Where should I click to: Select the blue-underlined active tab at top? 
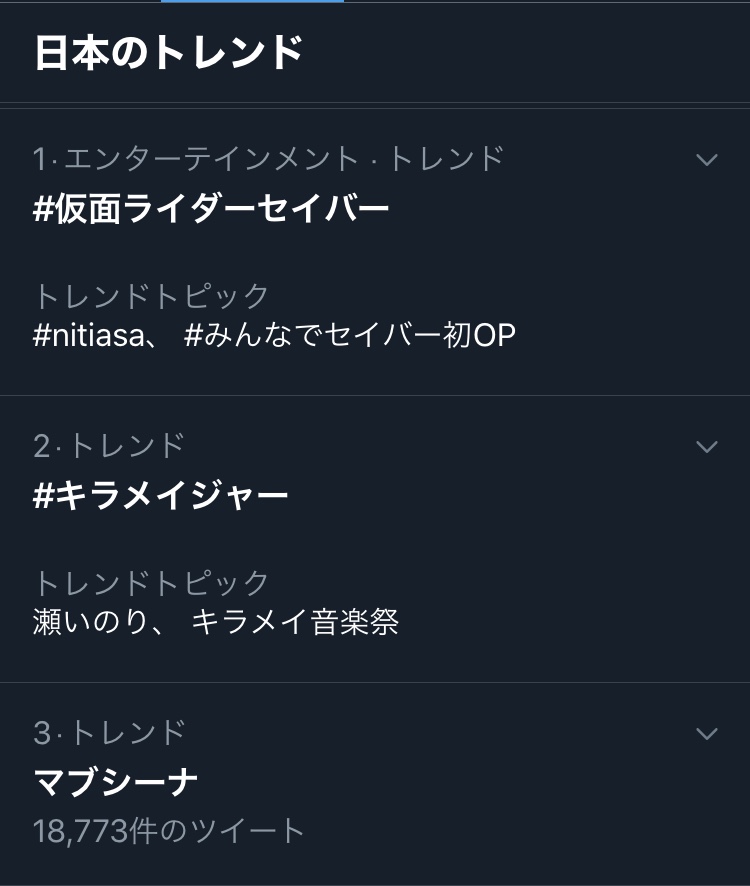click(252, 2)
